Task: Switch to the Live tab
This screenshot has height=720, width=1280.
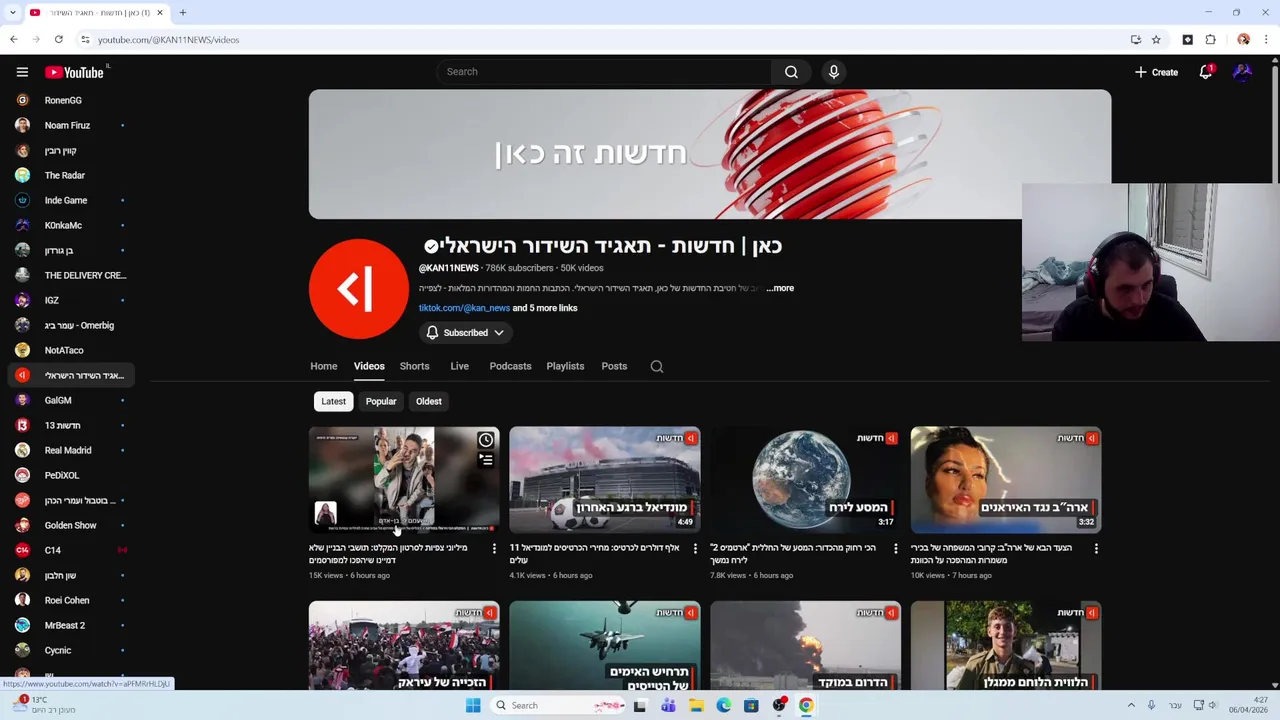Action: pyautogui.click(x=460, y=366)
